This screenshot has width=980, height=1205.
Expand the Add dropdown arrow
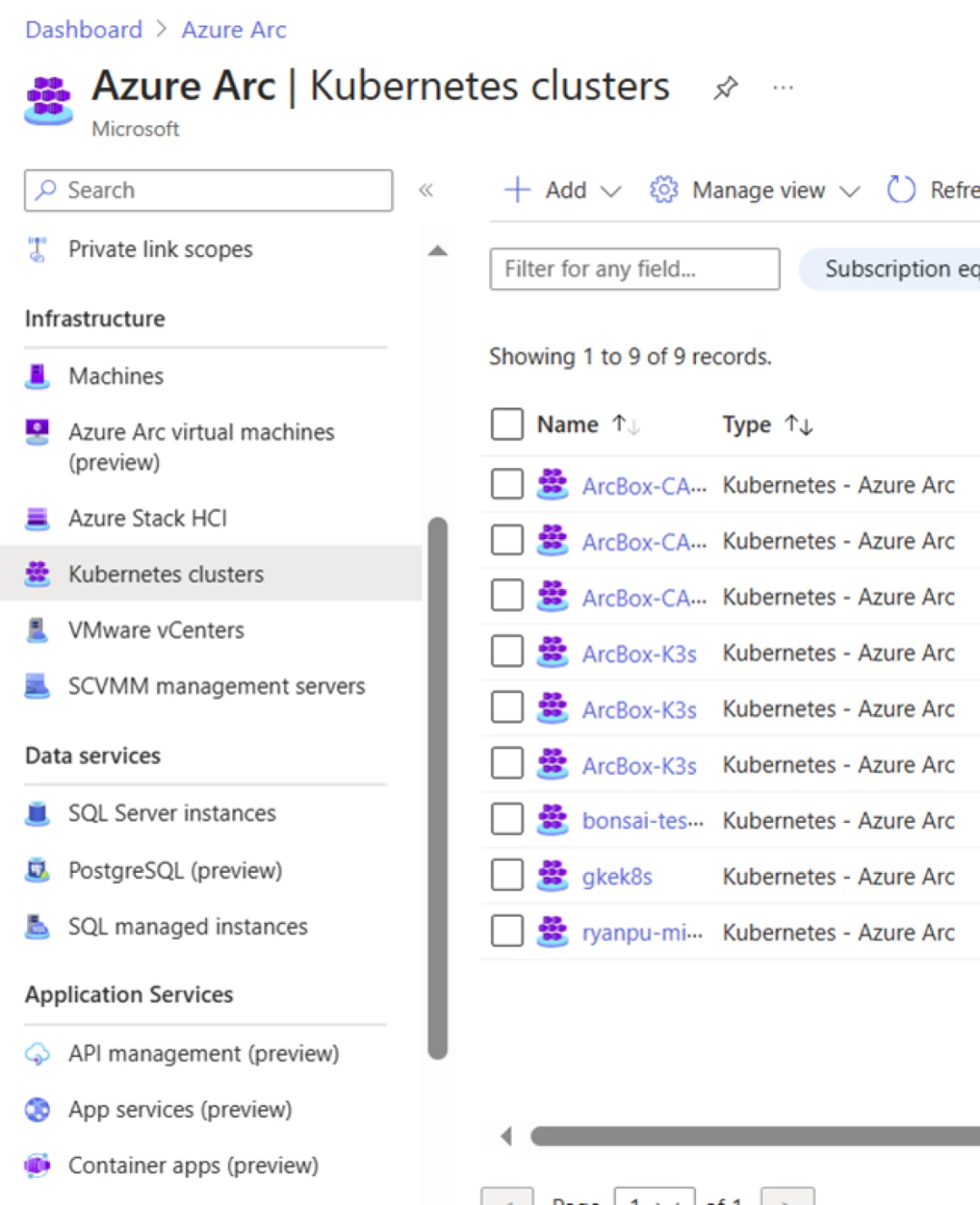point(612,191)
